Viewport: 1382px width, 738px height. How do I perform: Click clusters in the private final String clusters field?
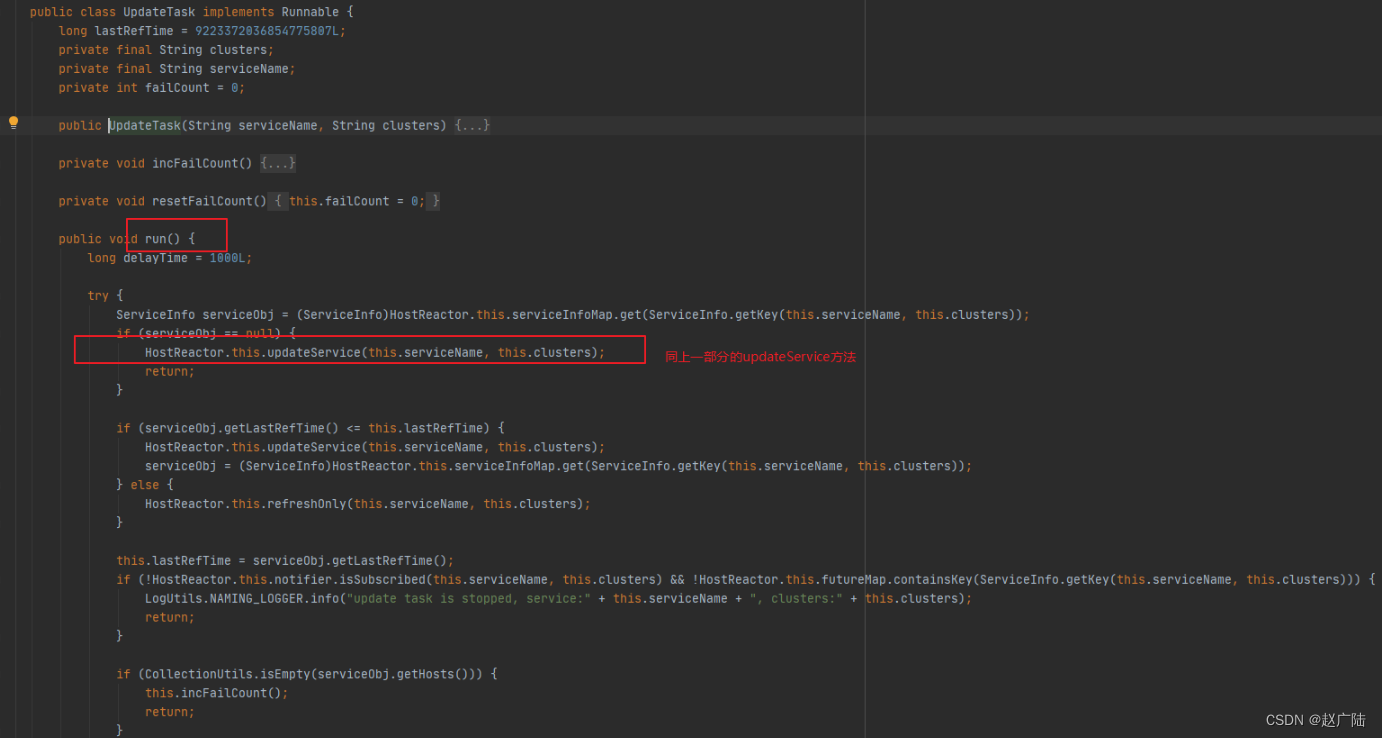coord(238,50)
